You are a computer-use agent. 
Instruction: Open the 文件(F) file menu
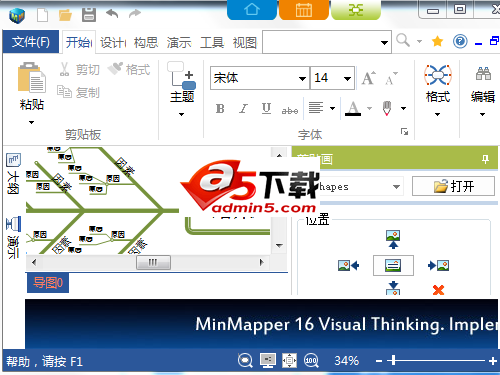(31, 42)
